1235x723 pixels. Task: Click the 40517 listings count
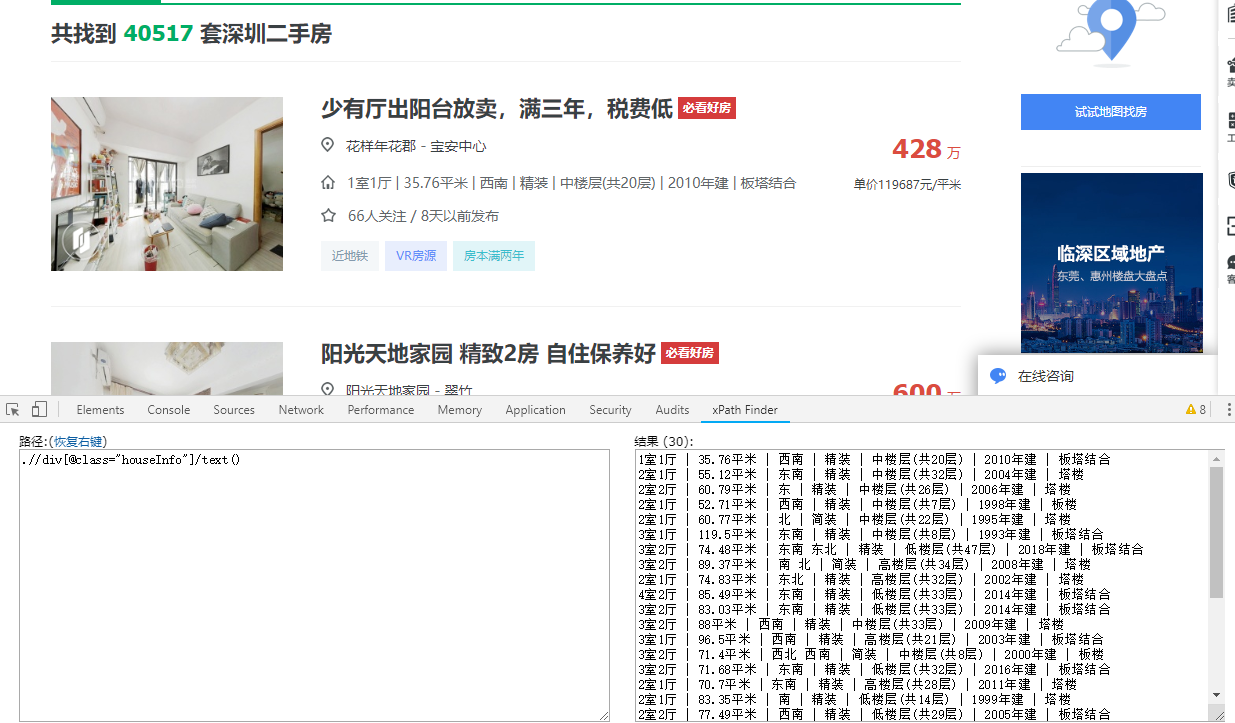(158, 34)
